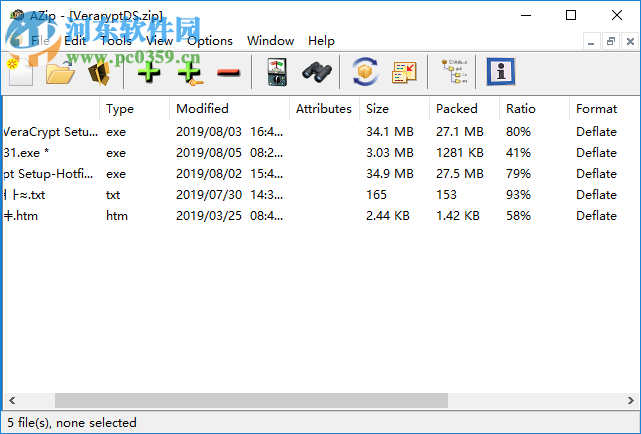The height and width of the screenshot is (434, 641).
Task: Click the New archive toolbar icon
Action: point(20,72)
